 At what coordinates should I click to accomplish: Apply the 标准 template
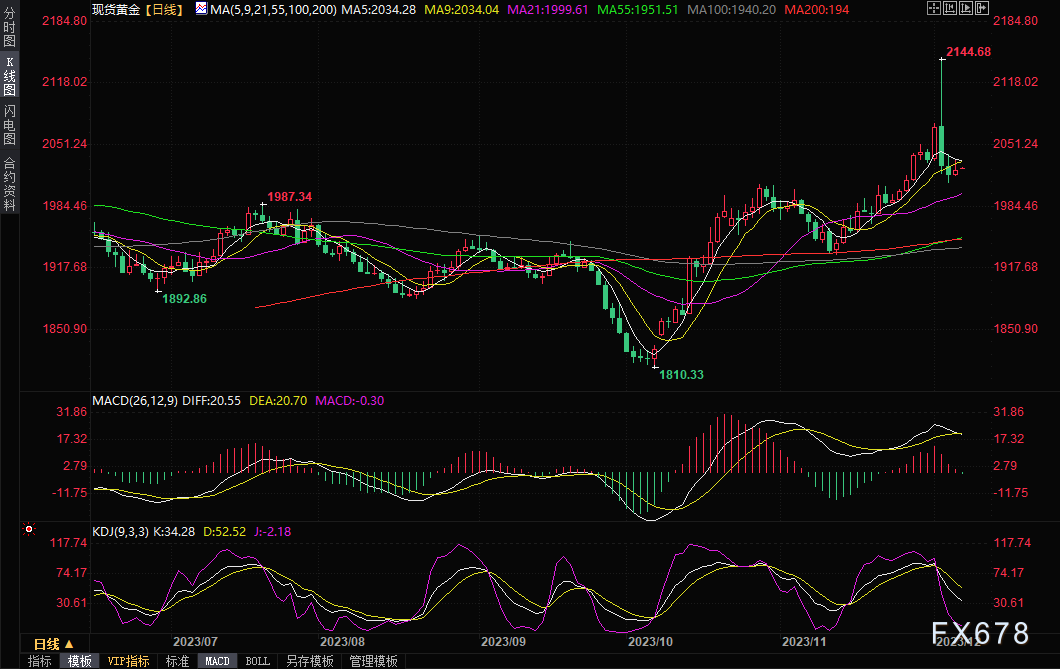(177, 661)
